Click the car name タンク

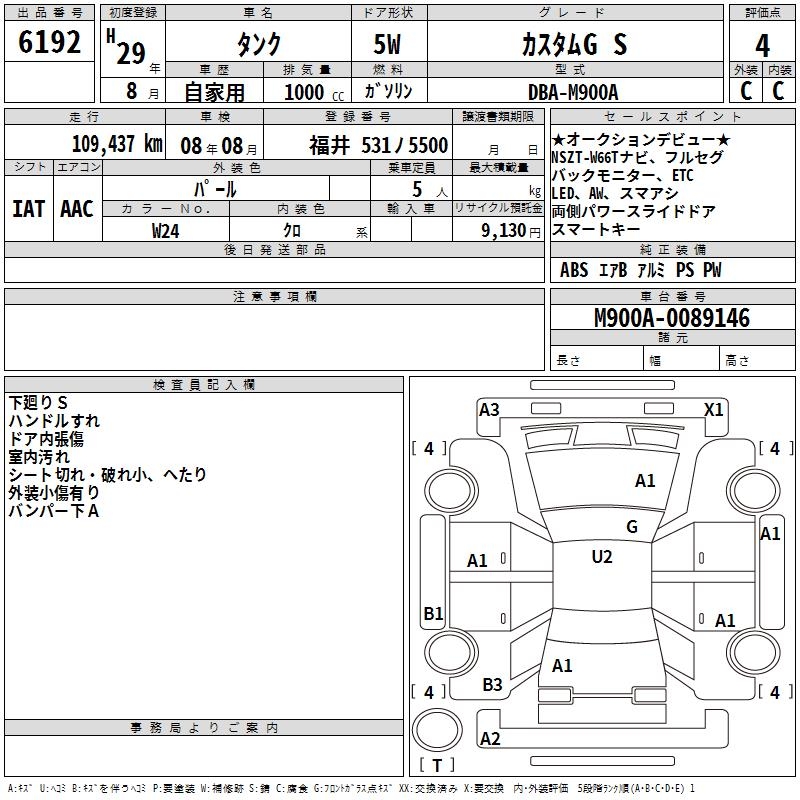tap(257, 44)
